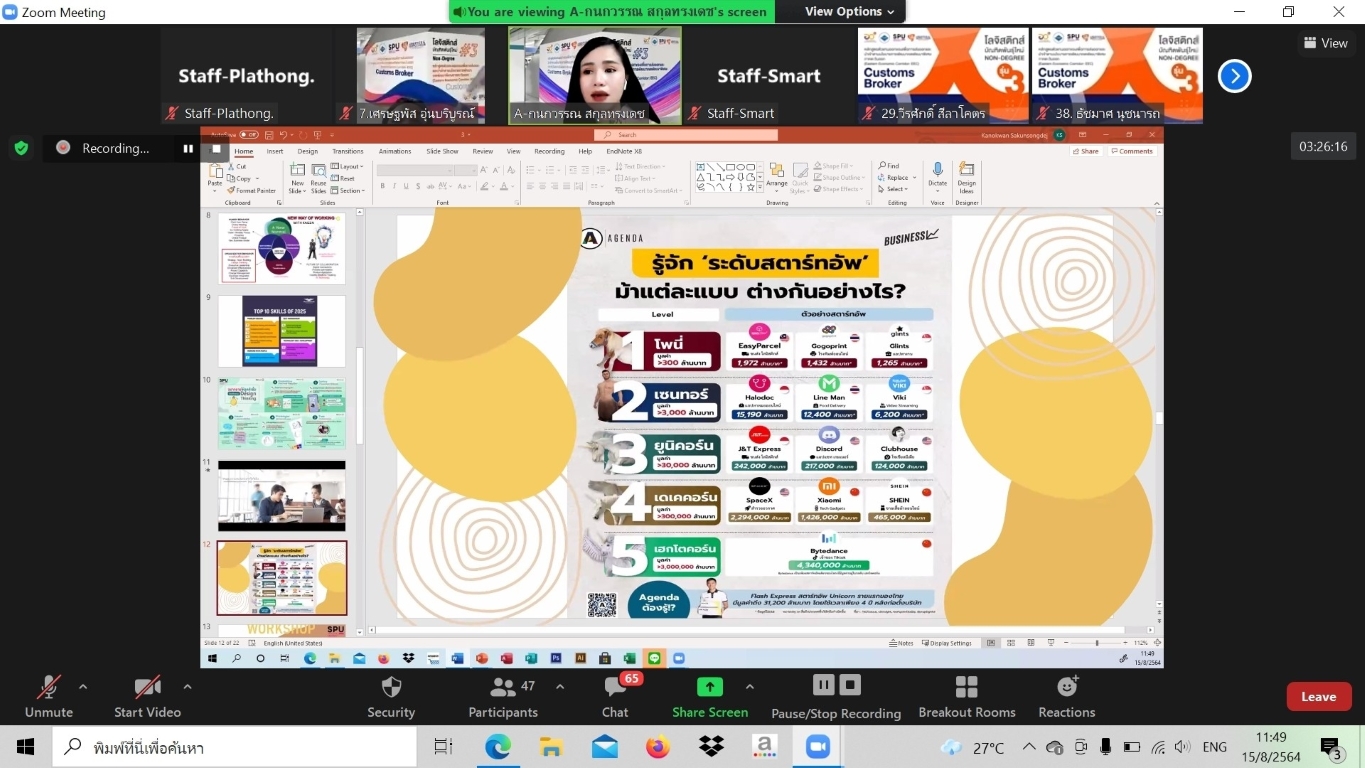Open the Transitions tab in PowerPoint
Screen dimensions: 1365x768
[348, 152]
